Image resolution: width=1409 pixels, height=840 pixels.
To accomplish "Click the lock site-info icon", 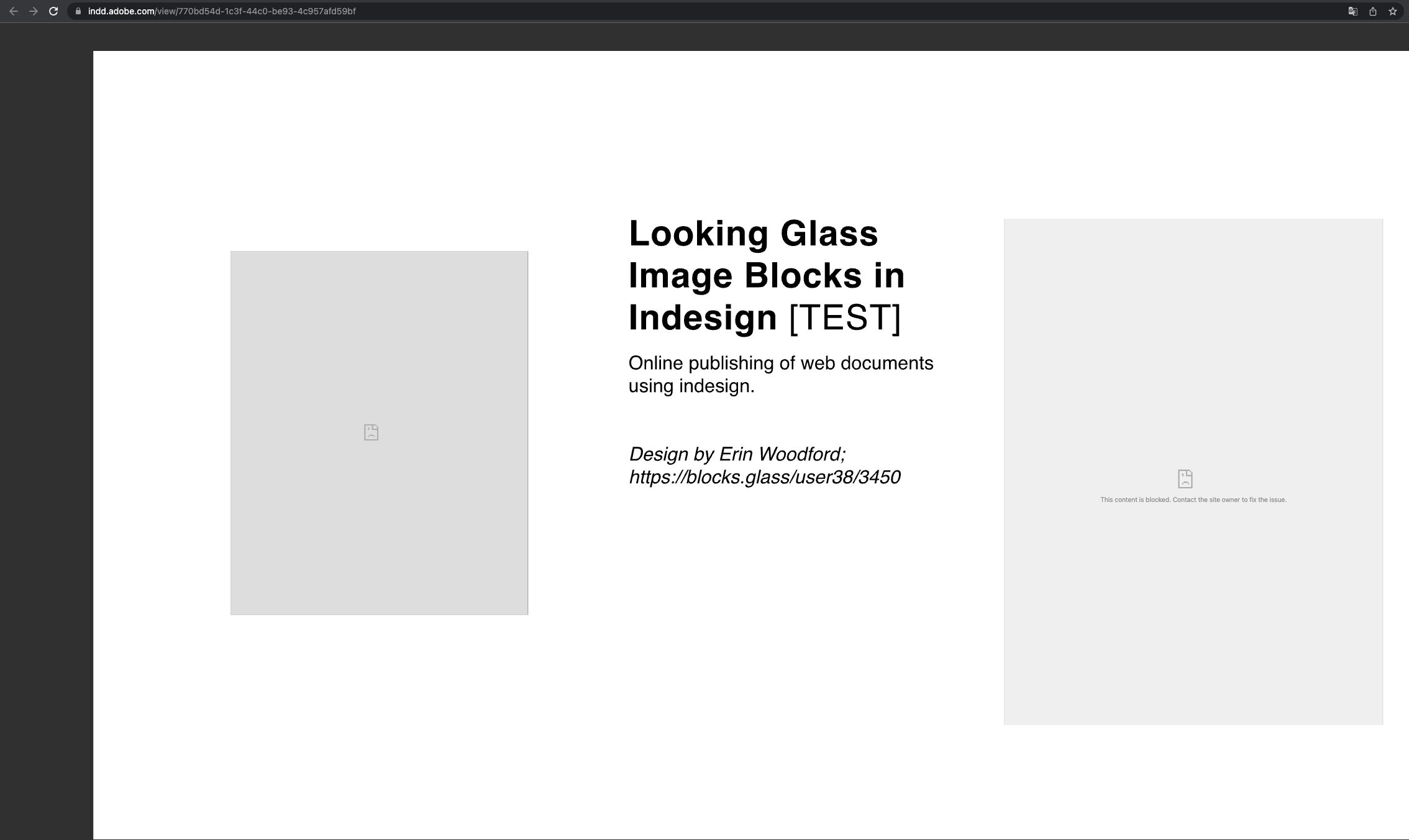I will 78,11.
